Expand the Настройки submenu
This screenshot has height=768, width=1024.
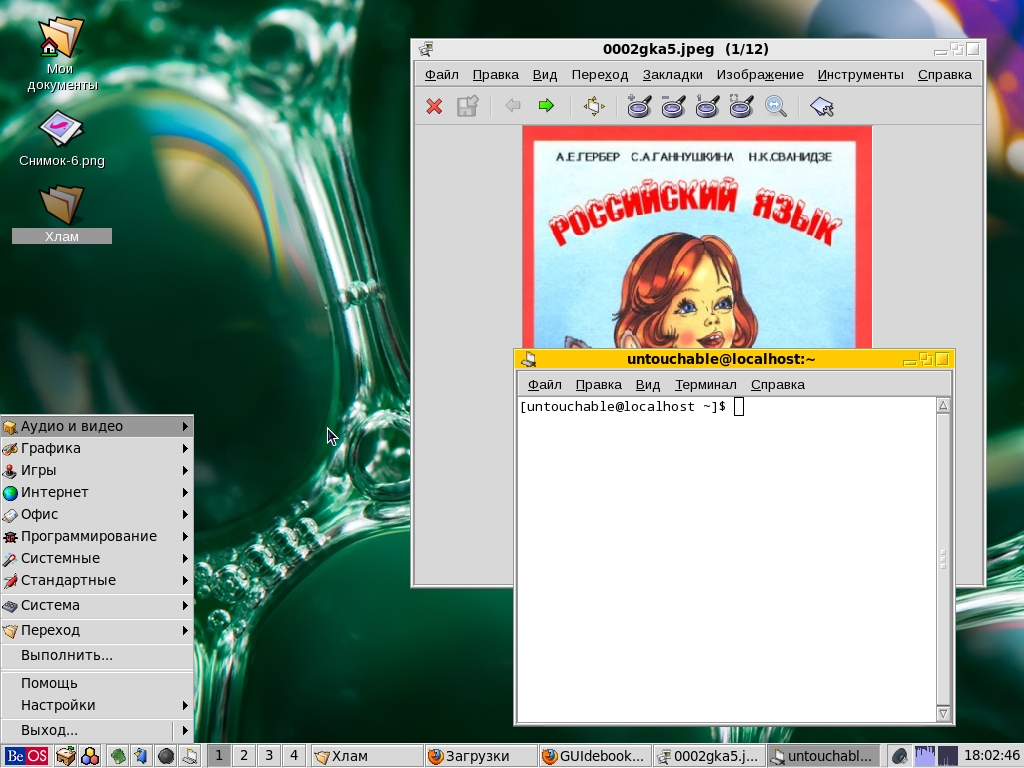click(97, 705)
